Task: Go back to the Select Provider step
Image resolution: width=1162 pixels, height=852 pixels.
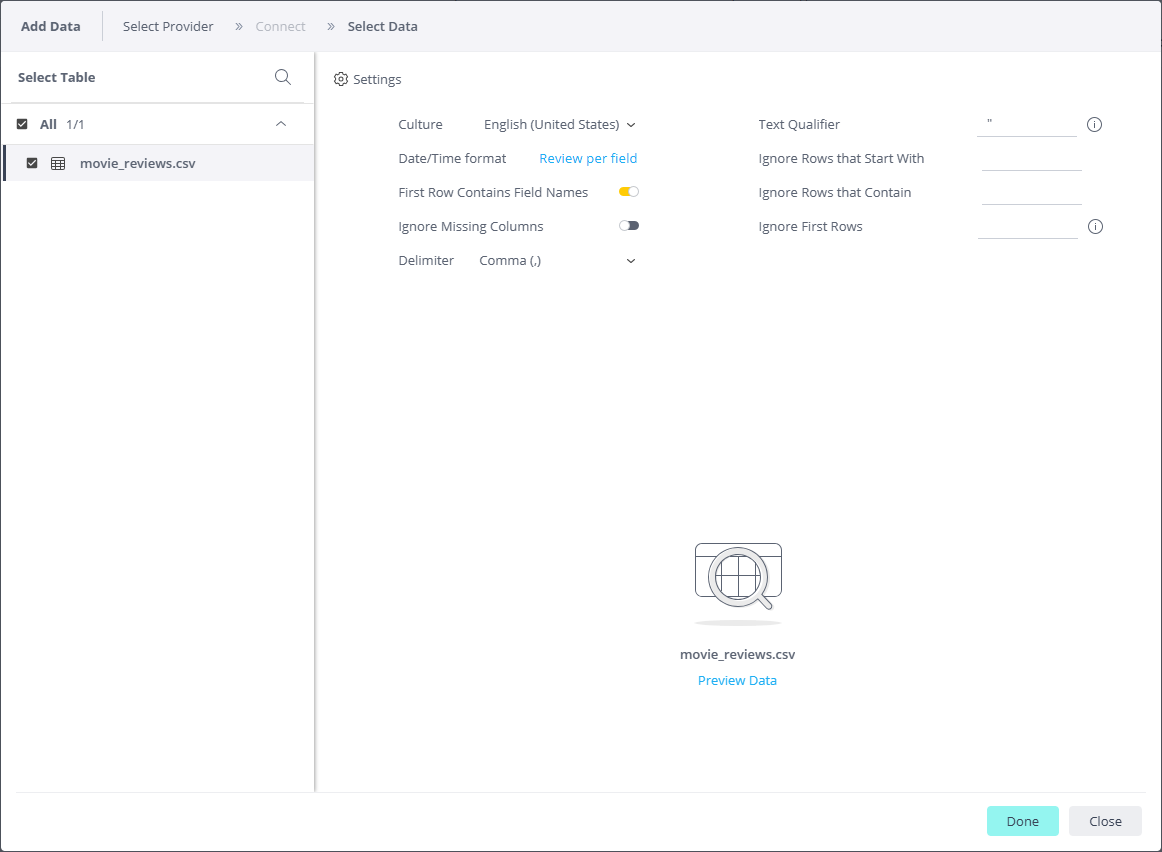Action: pyautogui.click(x=168, y=26)
